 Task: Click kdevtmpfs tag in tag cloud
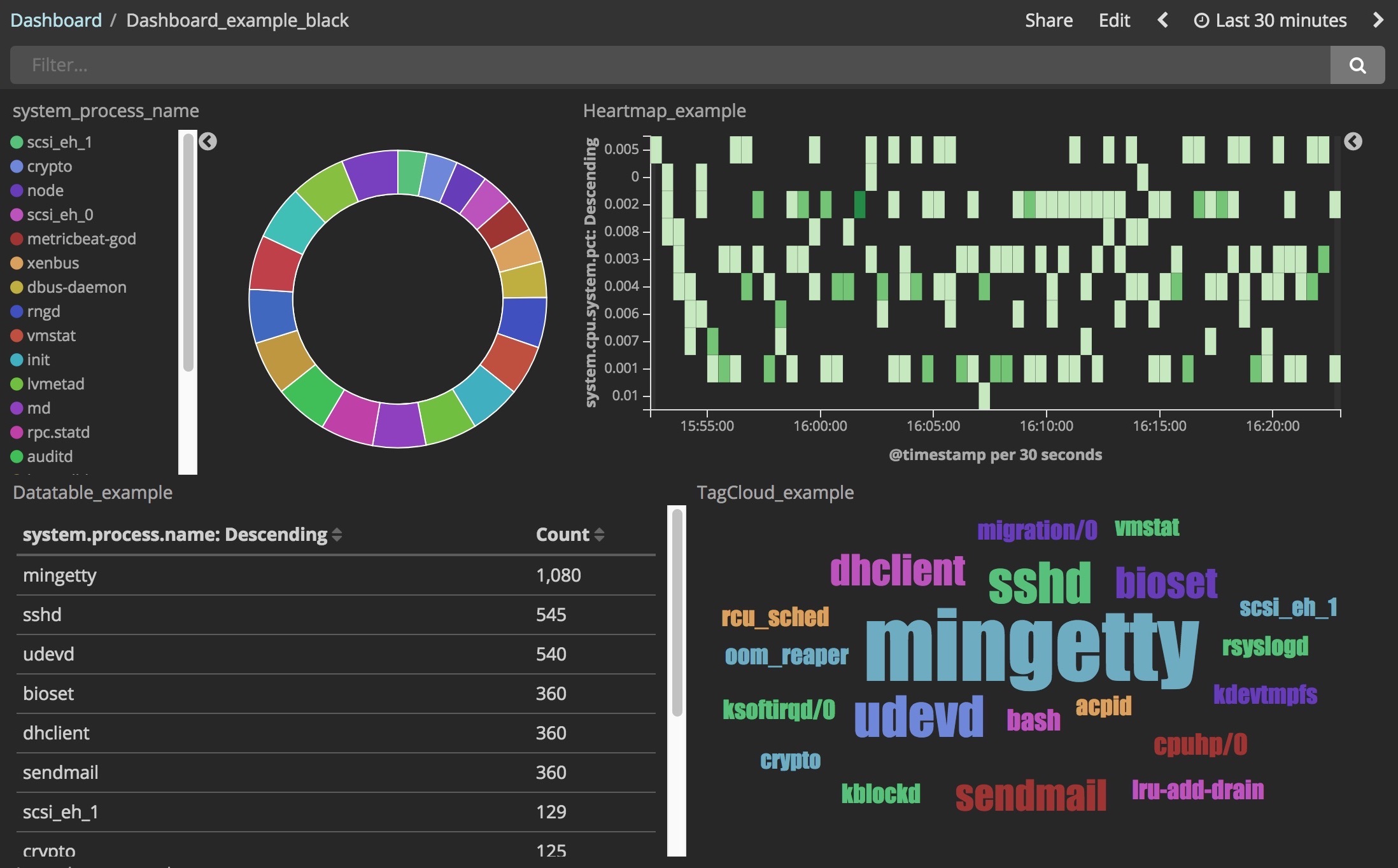[1265, 694]
